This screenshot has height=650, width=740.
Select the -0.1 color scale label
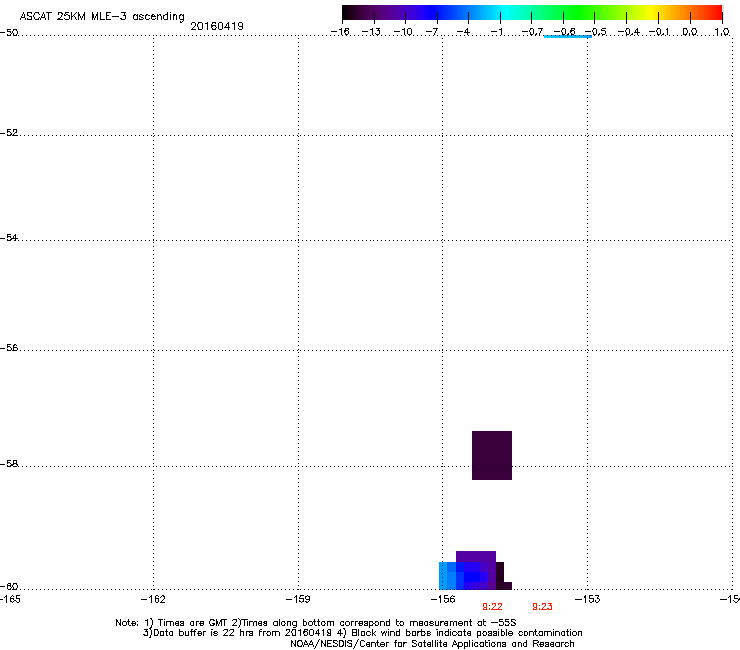click(x=659, y=32)
